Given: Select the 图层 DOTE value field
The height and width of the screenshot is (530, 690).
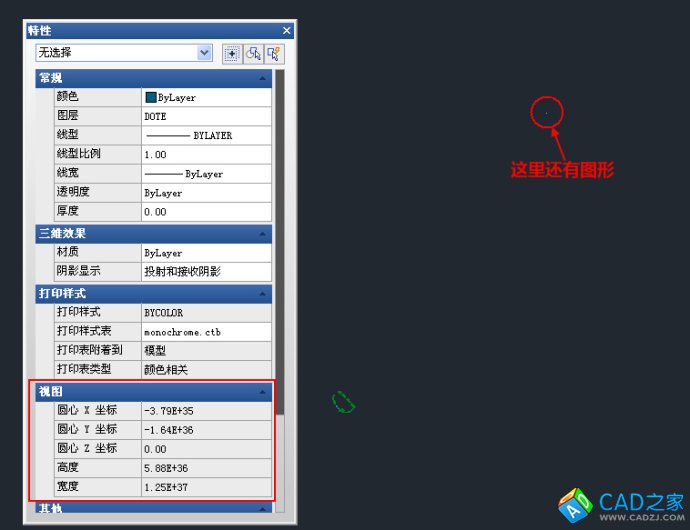Looking at the screenshot, I should [206, 116].
